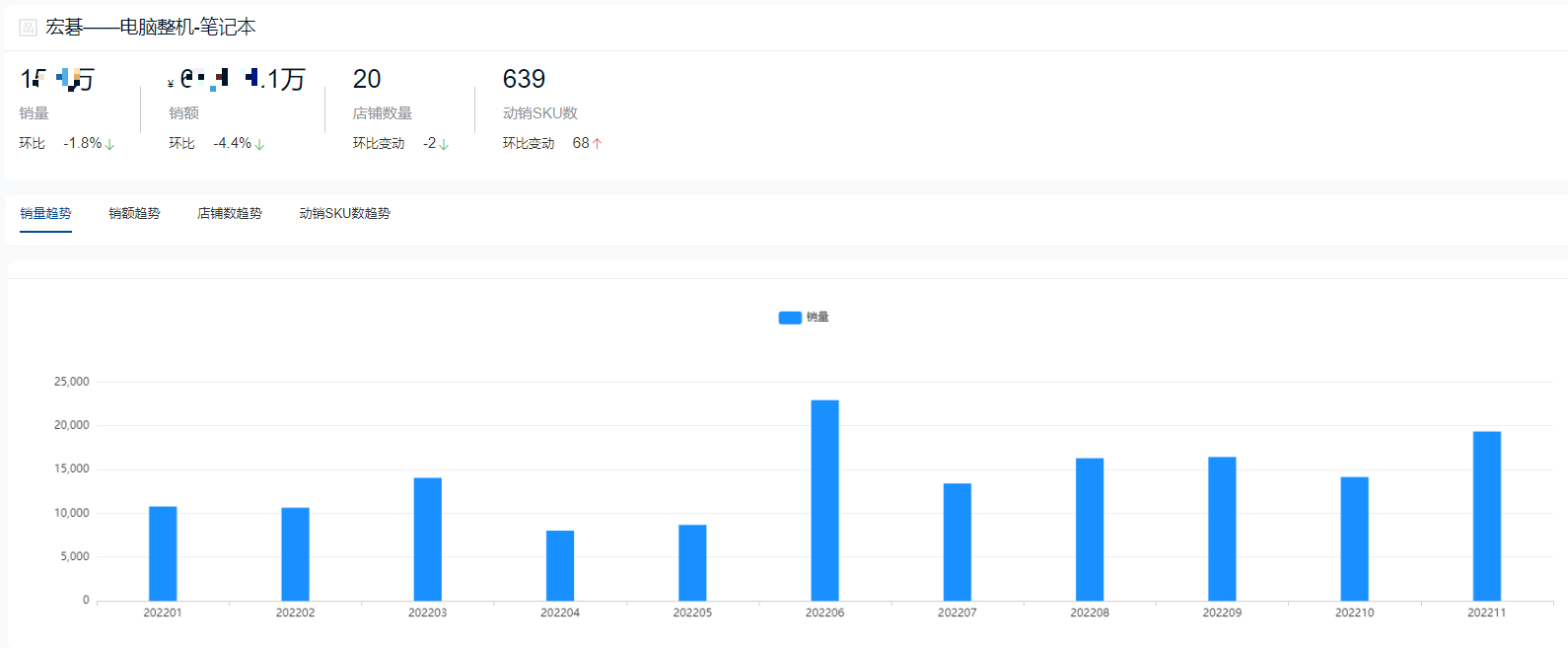Click the down arrow beside -1.8%
1568x648 pixels.
109,144
